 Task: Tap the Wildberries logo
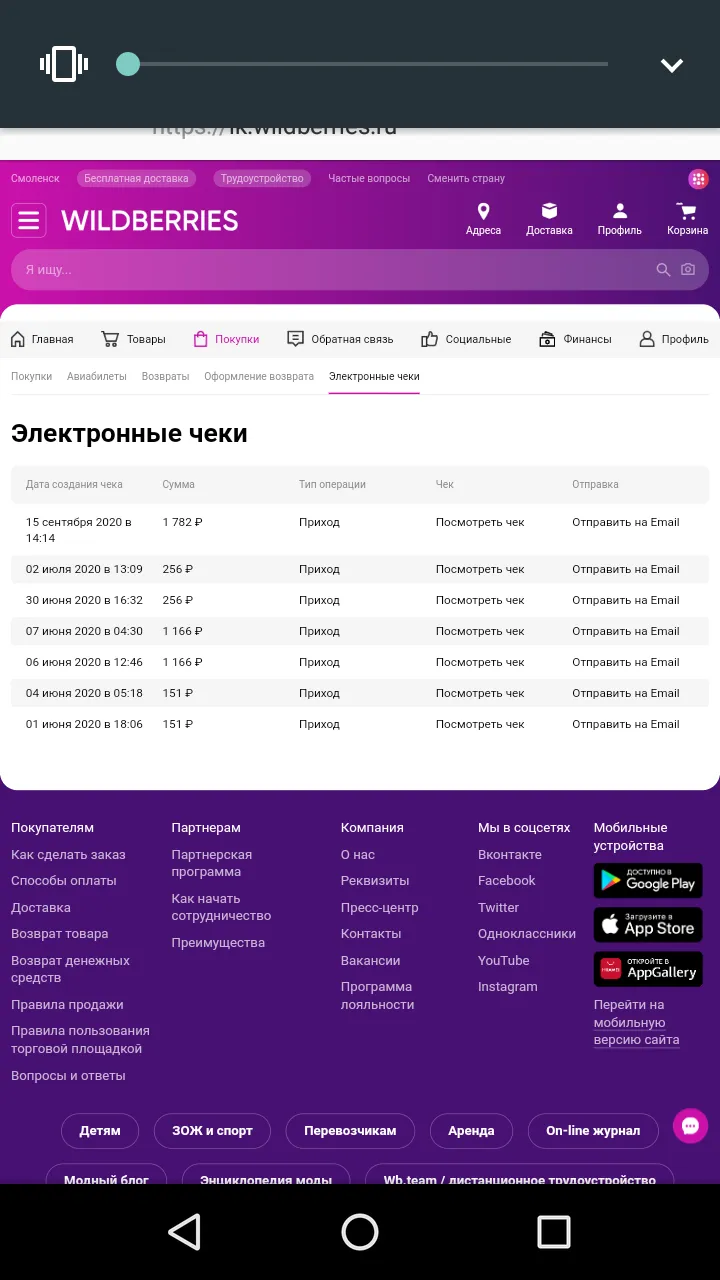pyautogui.click(x=150, y=220)
